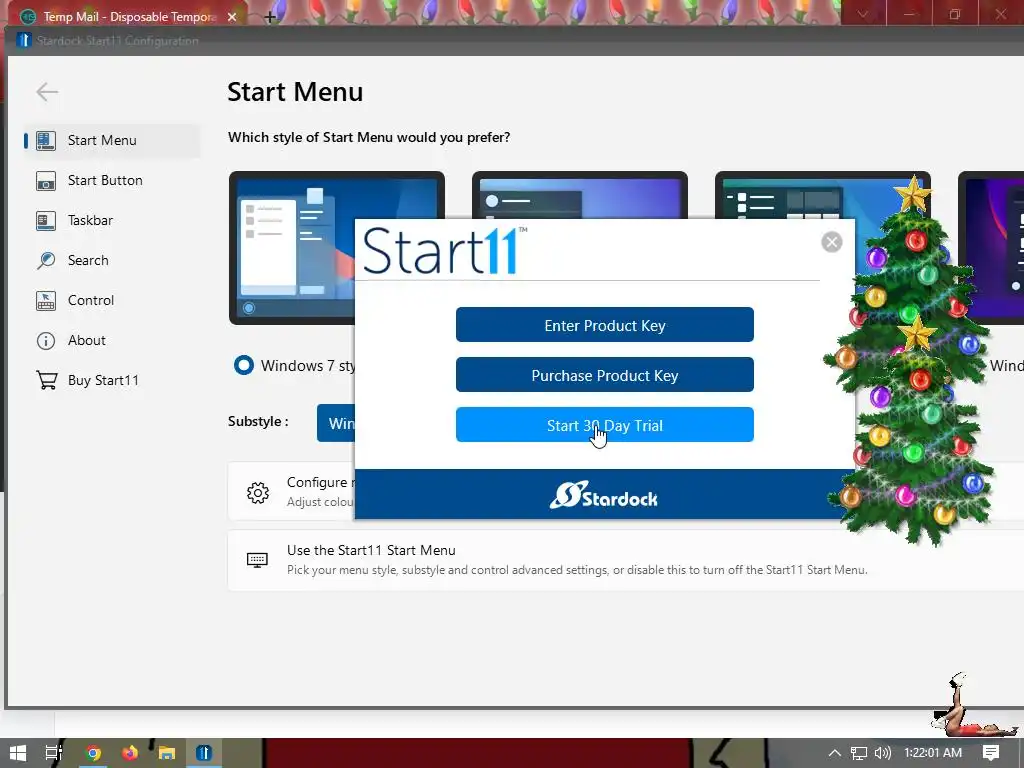Viewport: 1024px width, 768px height.
Task: Click the Stardock logo banner
Action: point(603,496)
